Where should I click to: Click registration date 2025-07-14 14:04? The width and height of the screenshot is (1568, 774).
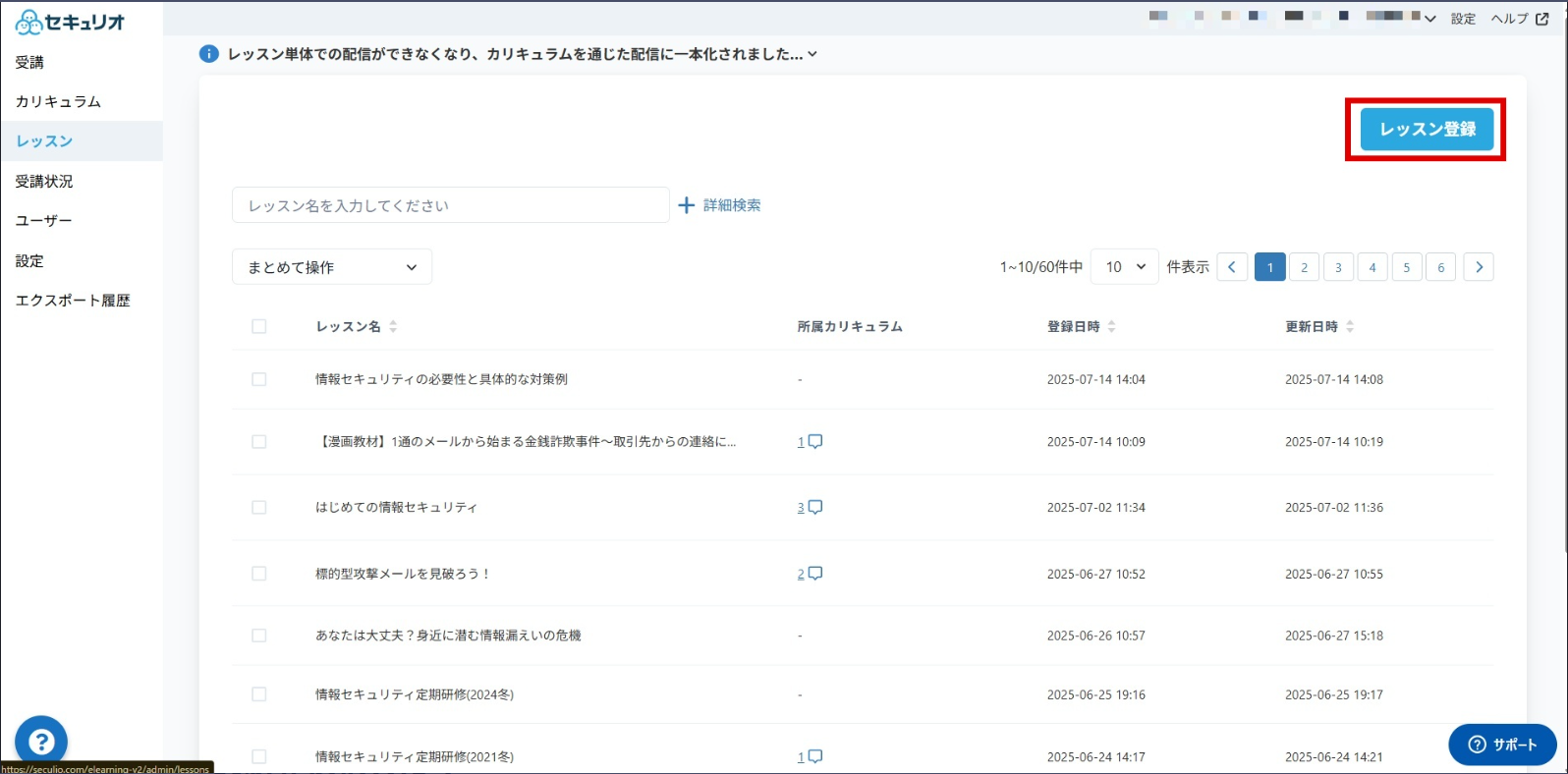[1096, 379]
